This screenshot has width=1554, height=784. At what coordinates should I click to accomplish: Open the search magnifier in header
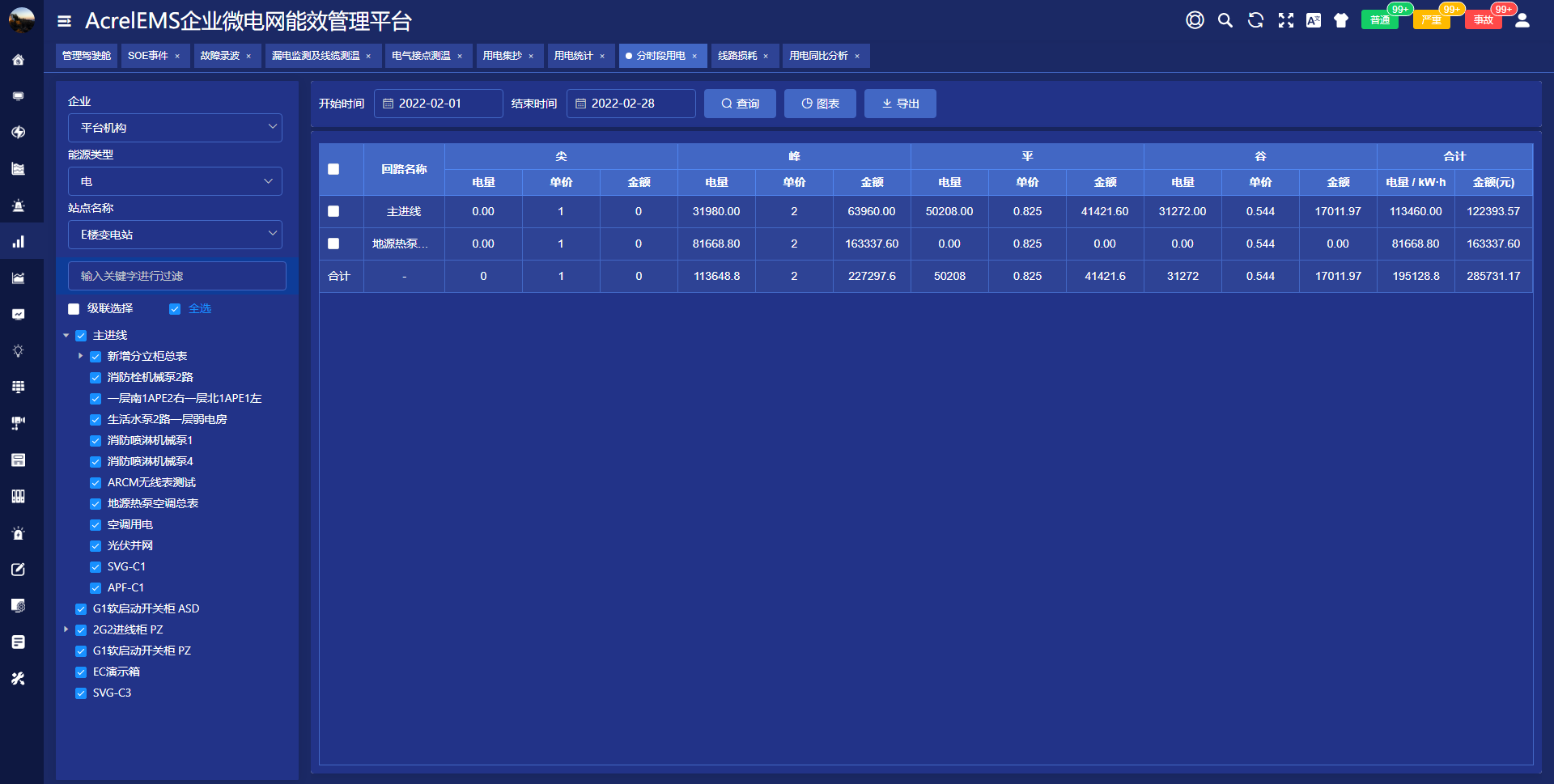[1225, 21]
